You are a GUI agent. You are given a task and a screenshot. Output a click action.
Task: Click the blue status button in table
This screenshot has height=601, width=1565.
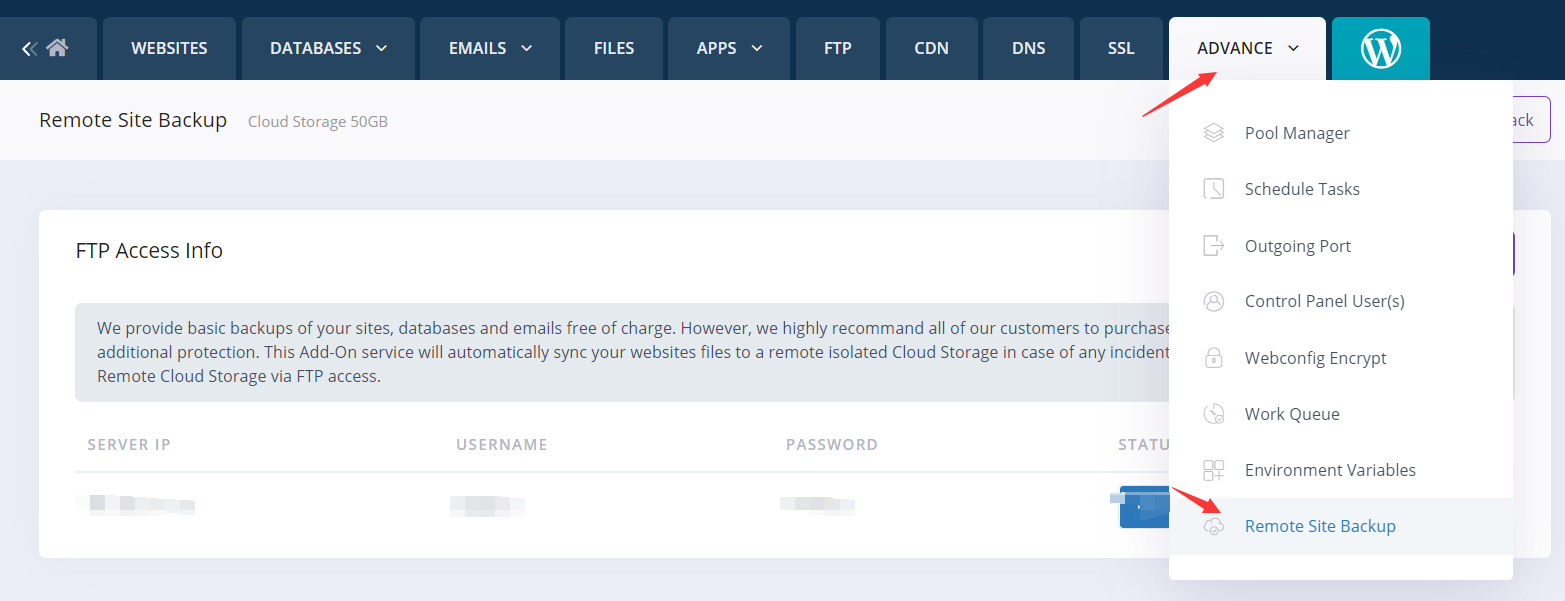coord(1144,507)
